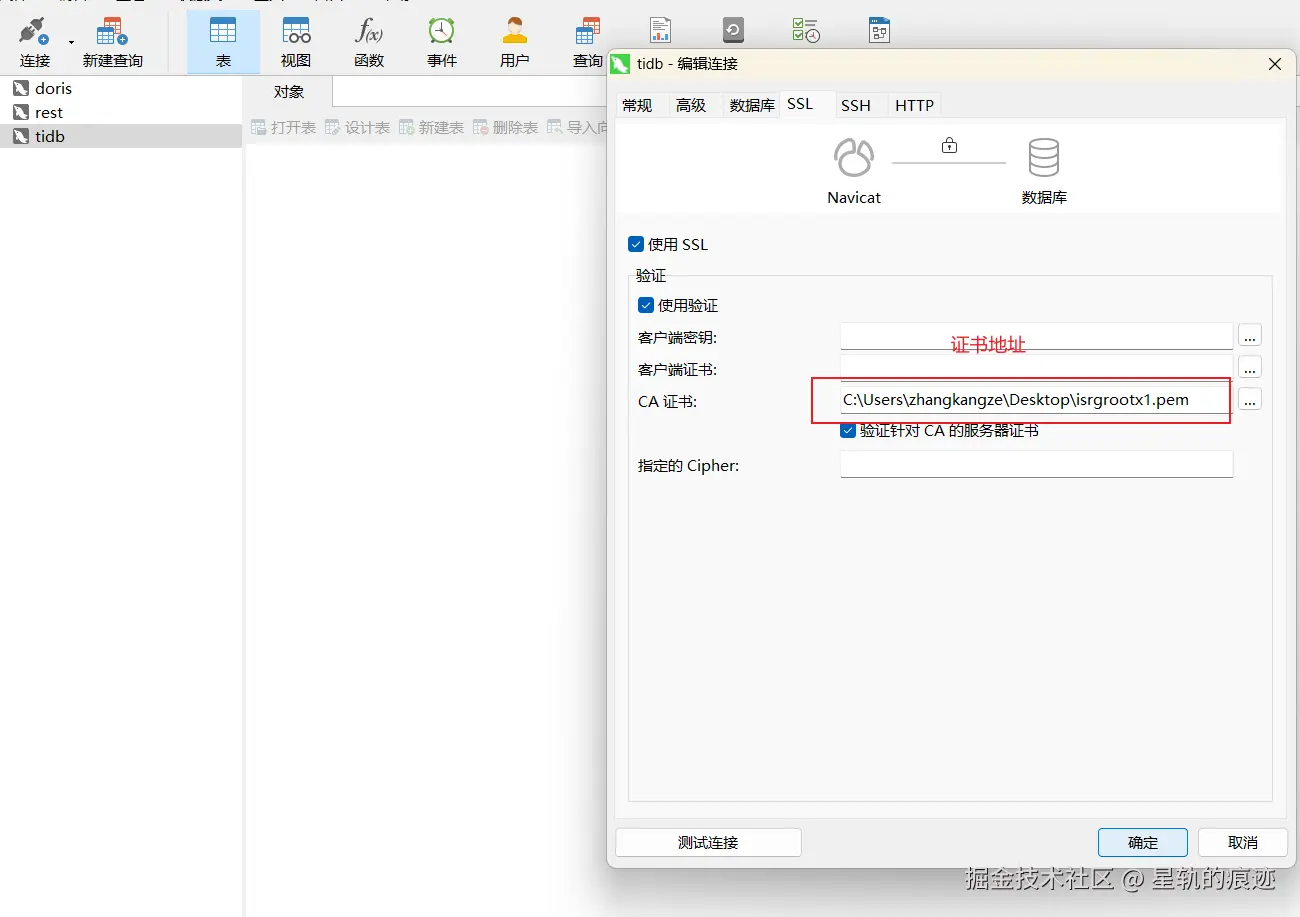
Task: Confirm with the 确定 button
Action: click(1143, 842)
